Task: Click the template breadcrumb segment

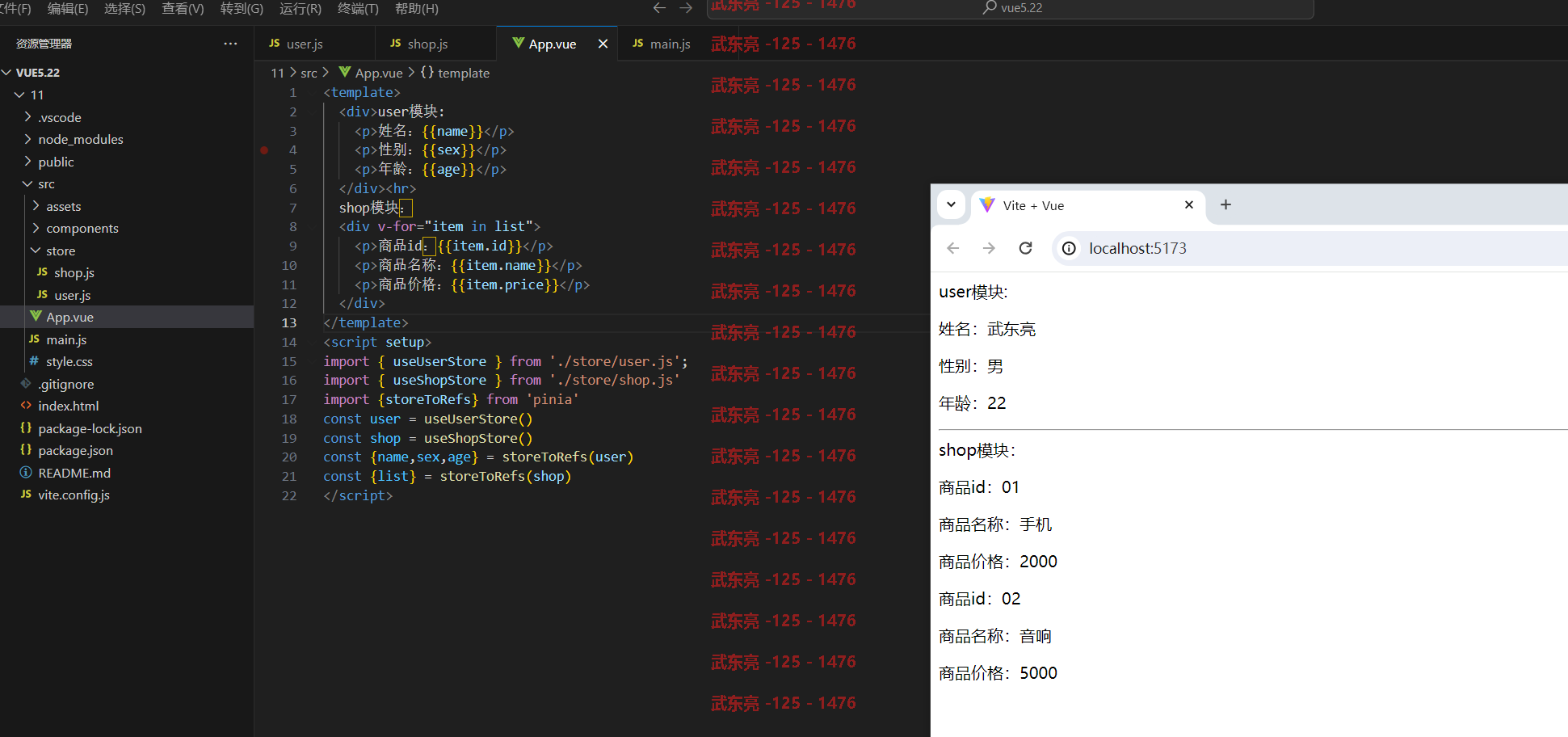Action: 456,73
